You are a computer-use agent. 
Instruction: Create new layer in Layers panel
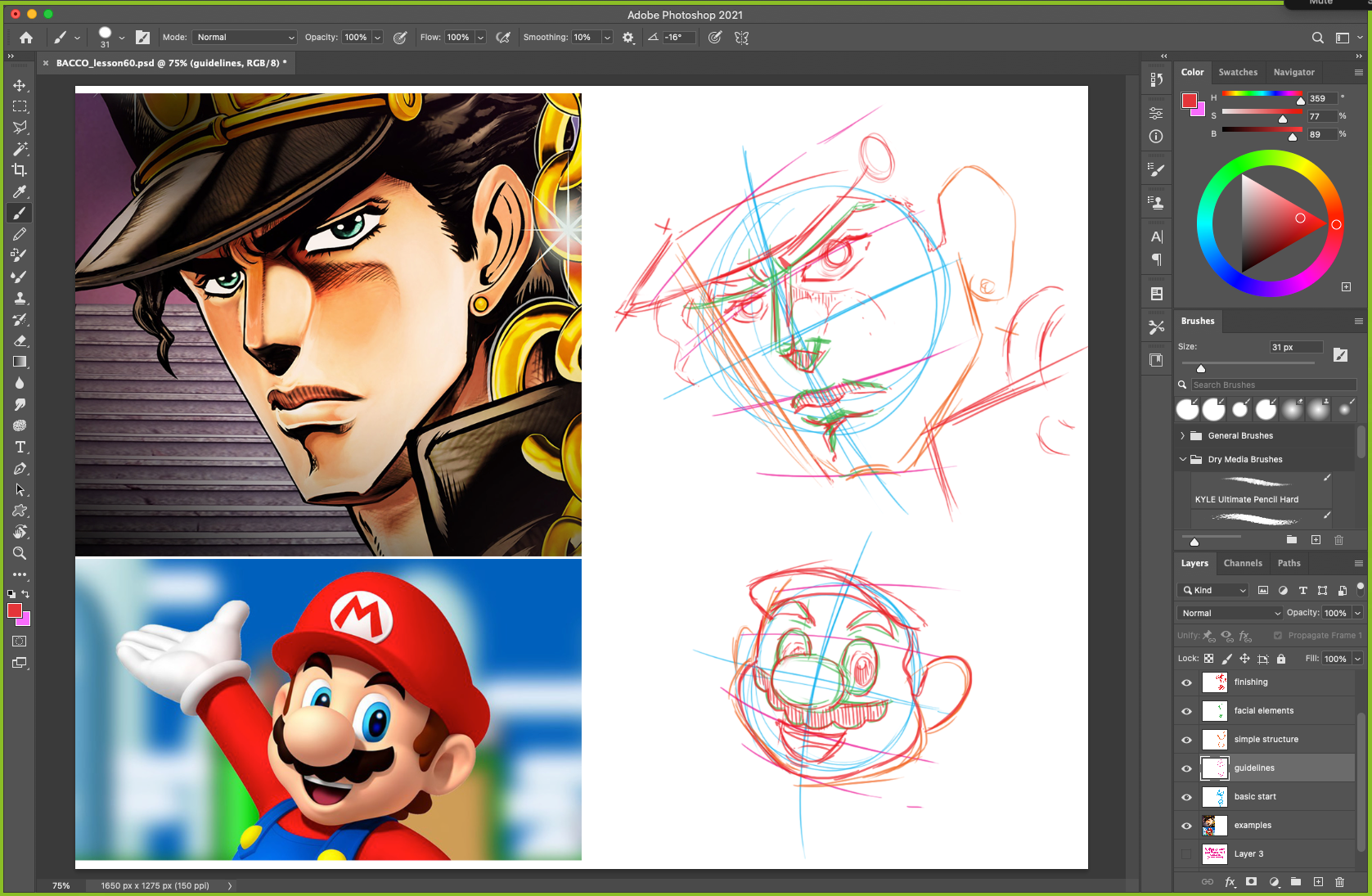[1318, 881]
